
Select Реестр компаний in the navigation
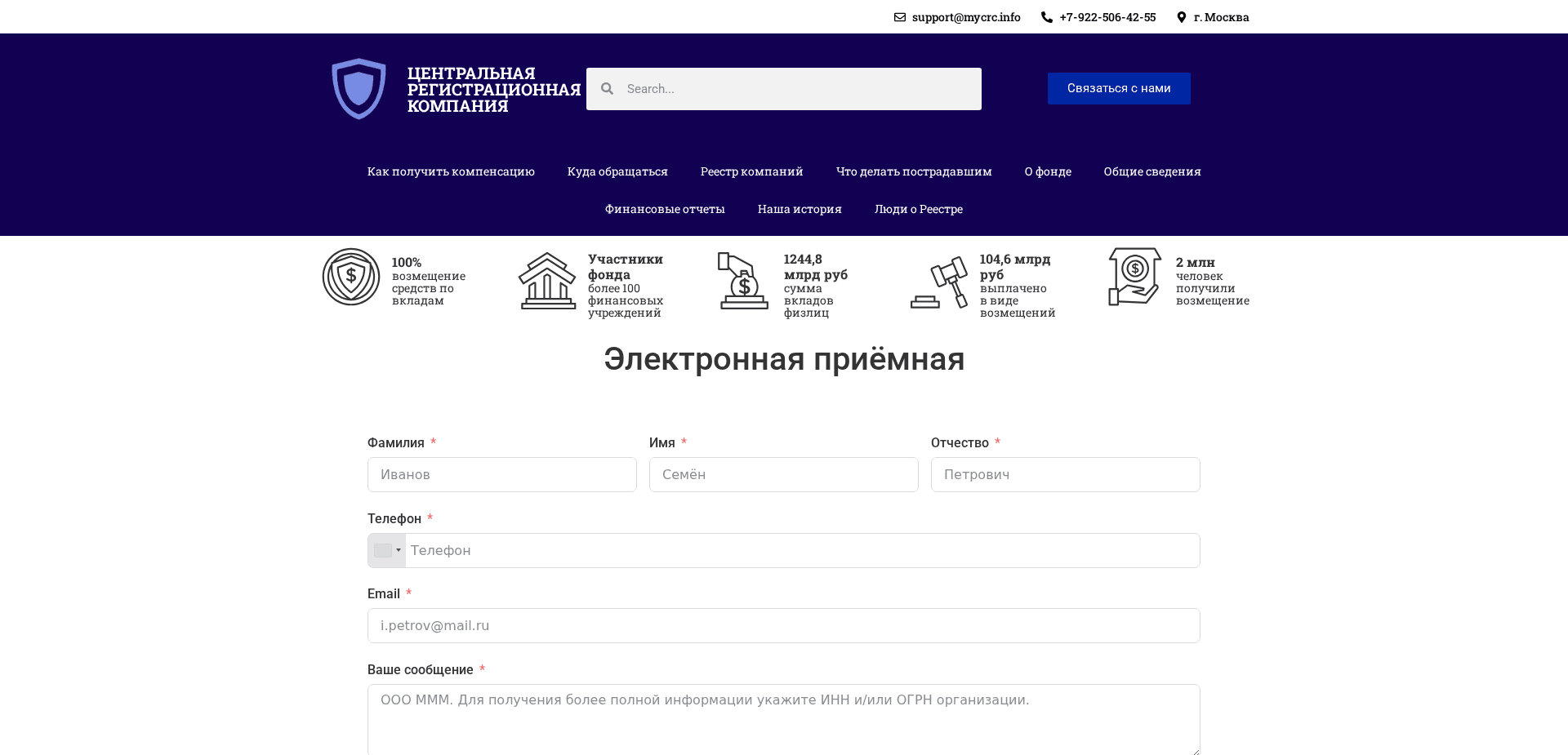pyautogui.click(x=751, y=171)
